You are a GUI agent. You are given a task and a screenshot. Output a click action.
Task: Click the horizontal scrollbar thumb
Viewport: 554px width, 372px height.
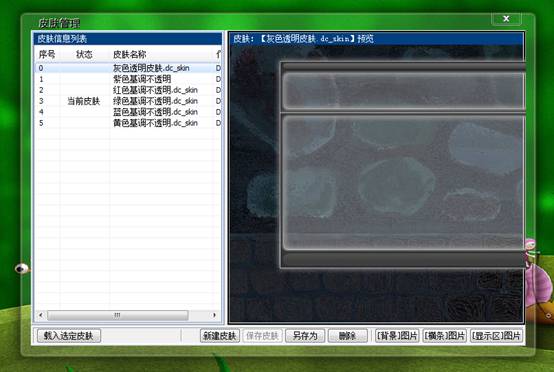pyautogui.click(x=118, y=315)
